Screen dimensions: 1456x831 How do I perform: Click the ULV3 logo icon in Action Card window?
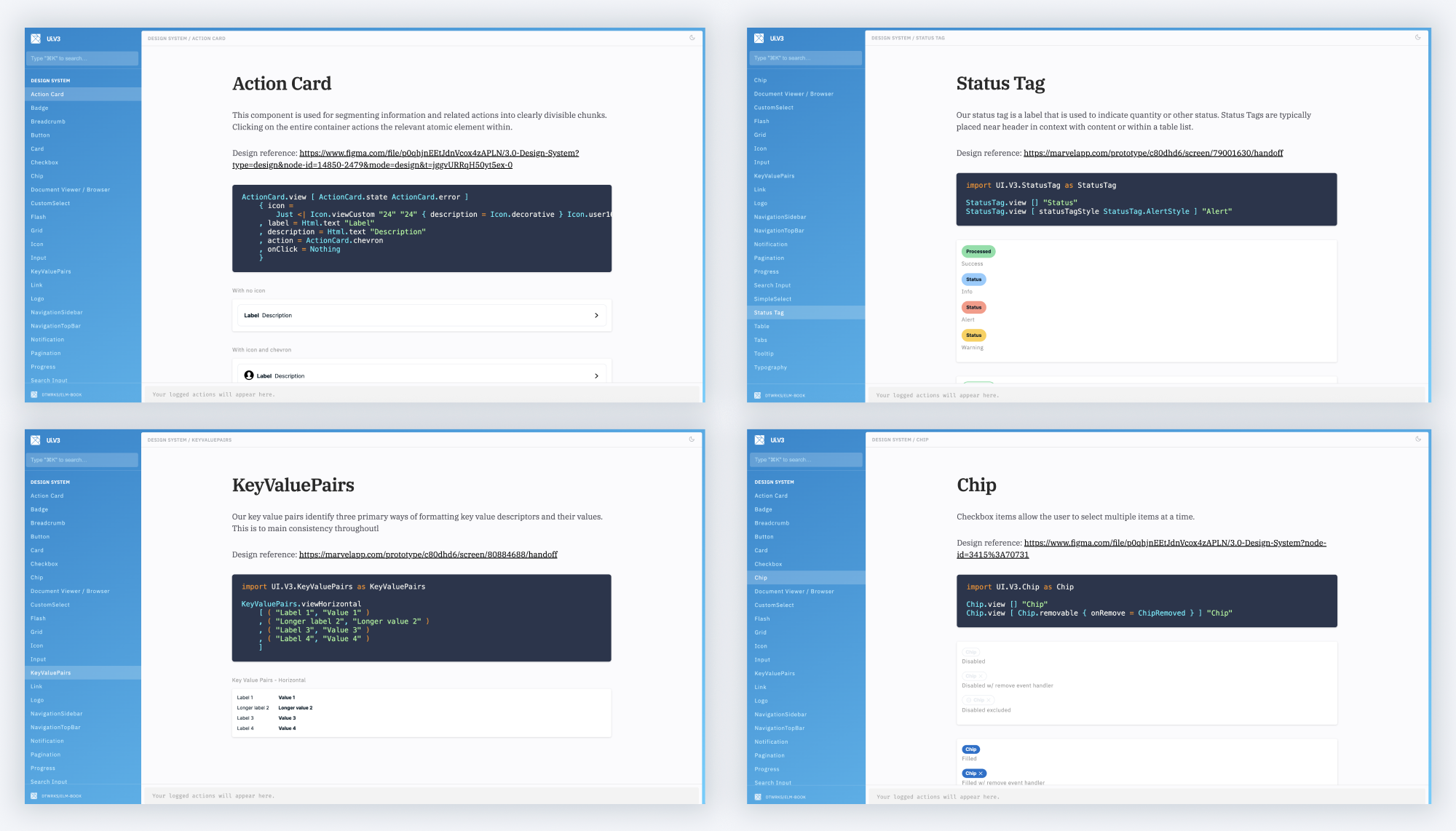point(36,39)
